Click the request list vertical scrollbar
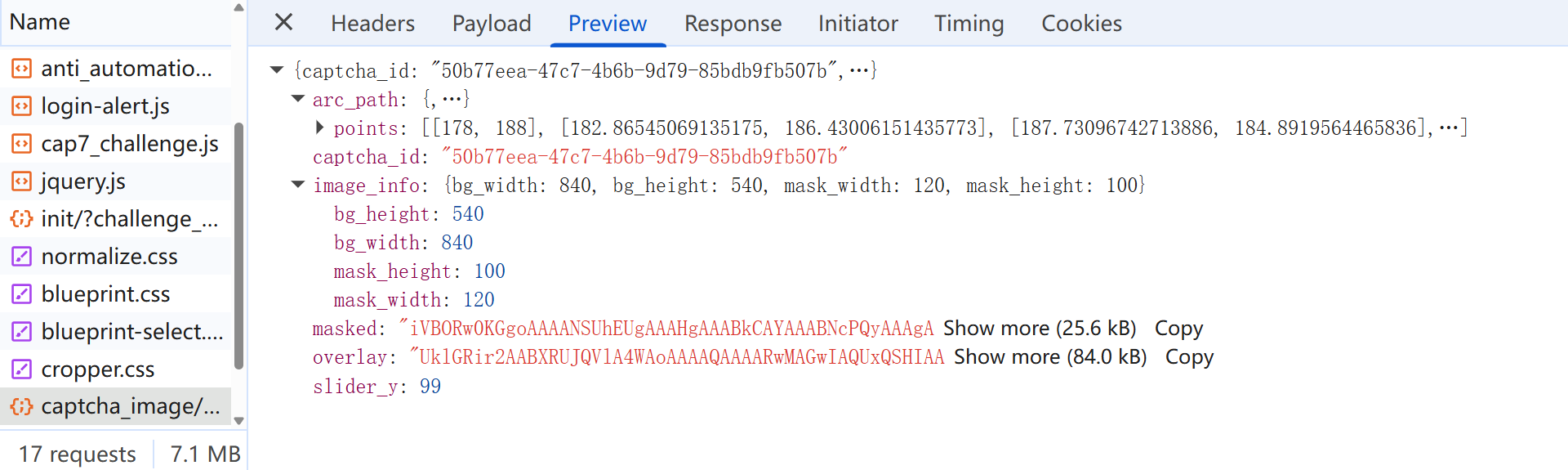1568x470 pixels. click(238, 245)
